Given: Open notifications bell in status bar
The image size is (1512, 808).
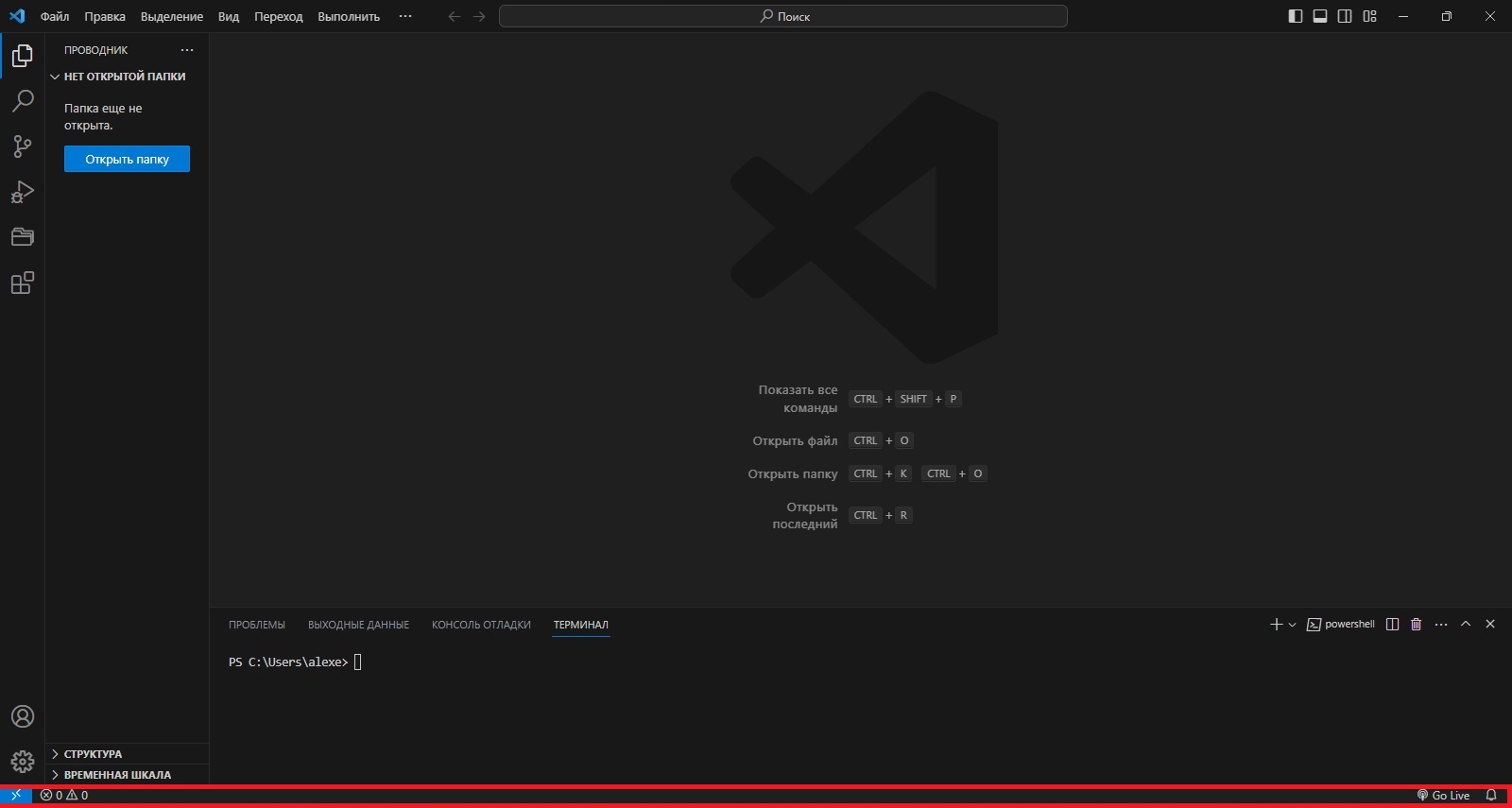Looking at the screenshot, I should tap(1491, 795).
